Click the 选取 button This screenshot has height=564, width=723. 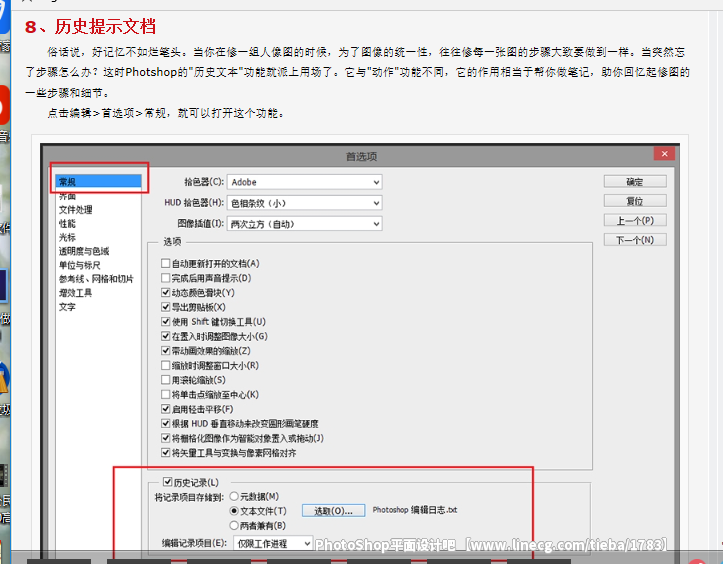[333, 511]
